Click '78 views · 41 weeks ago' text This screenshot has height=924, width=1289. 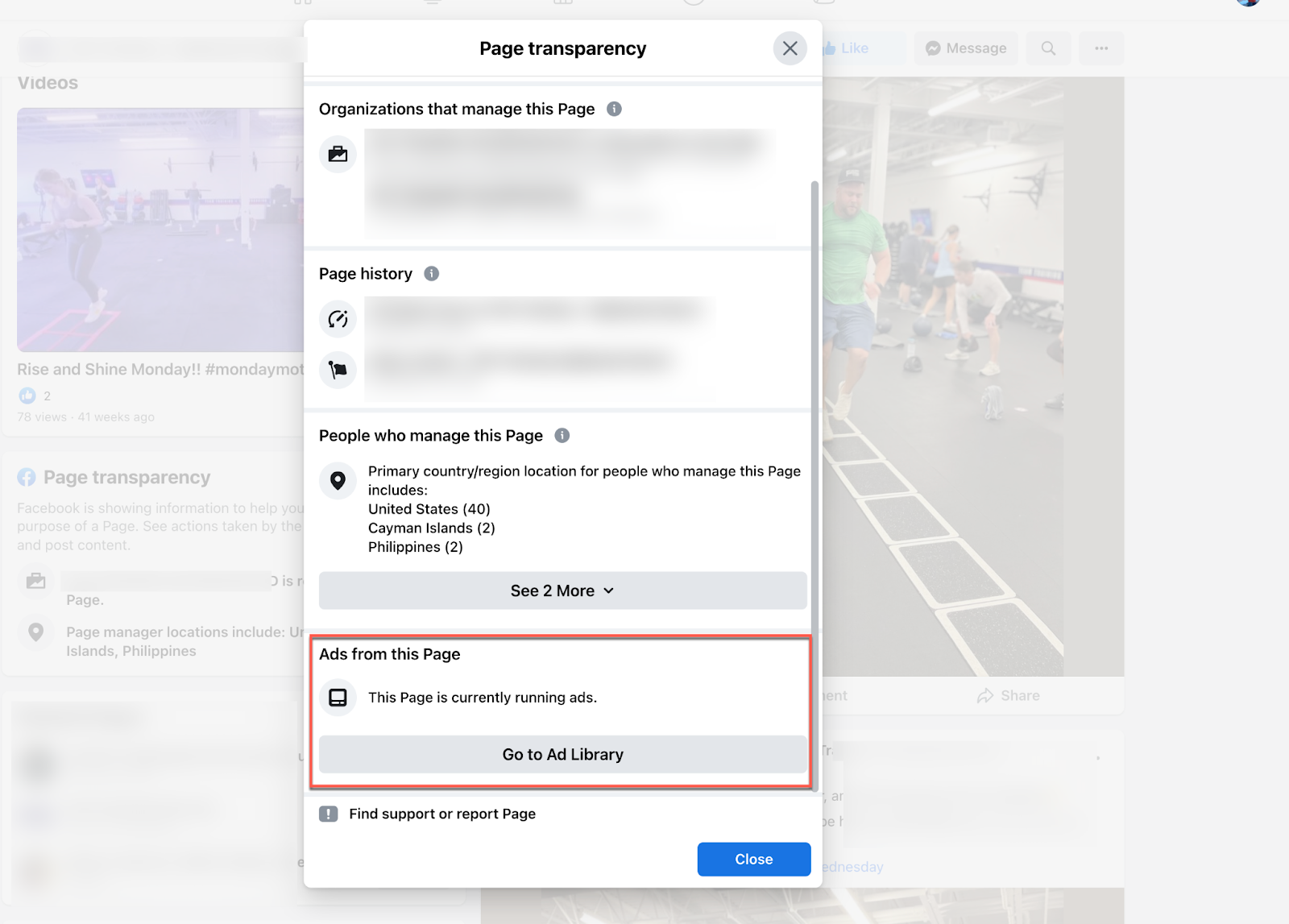[86, 417]
